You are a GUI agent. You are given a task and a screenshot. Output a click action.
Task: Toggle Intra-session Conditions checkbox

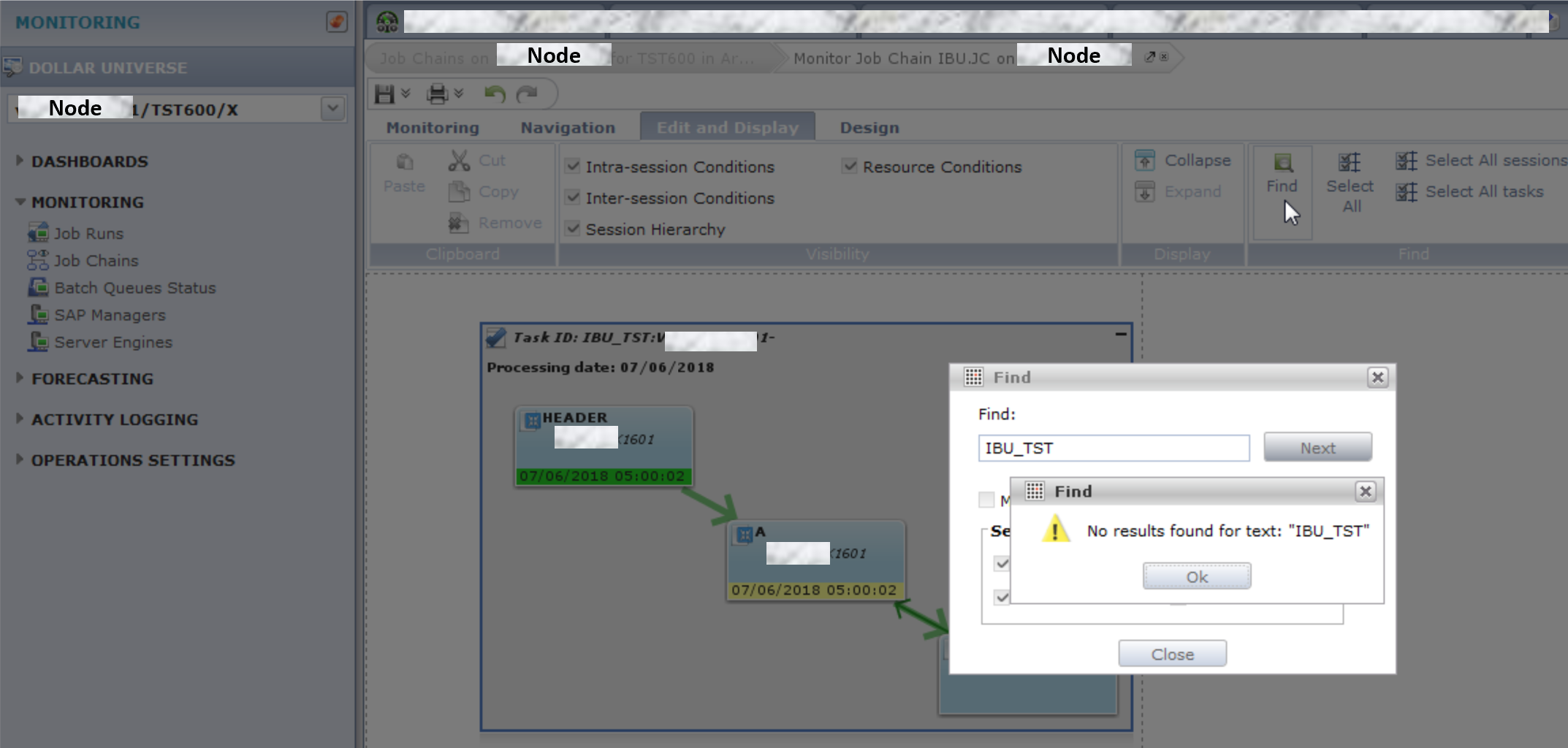pos(573,167)
